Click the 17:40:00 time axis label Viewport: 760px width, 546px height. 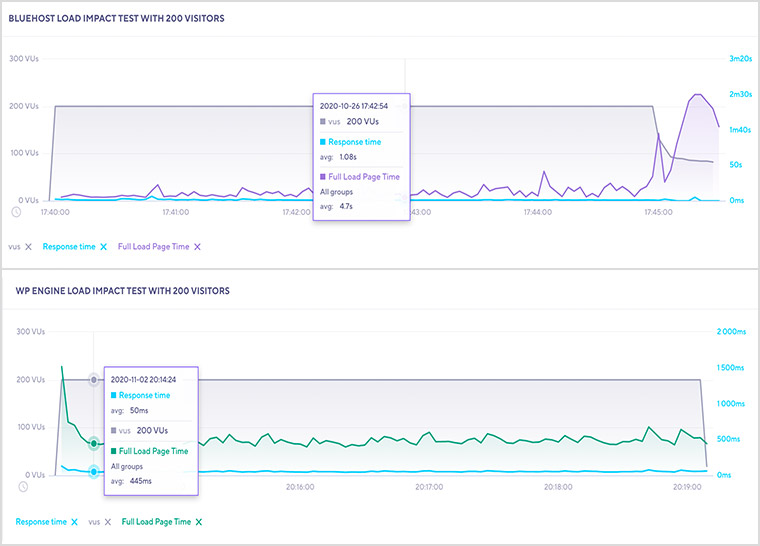55,212
